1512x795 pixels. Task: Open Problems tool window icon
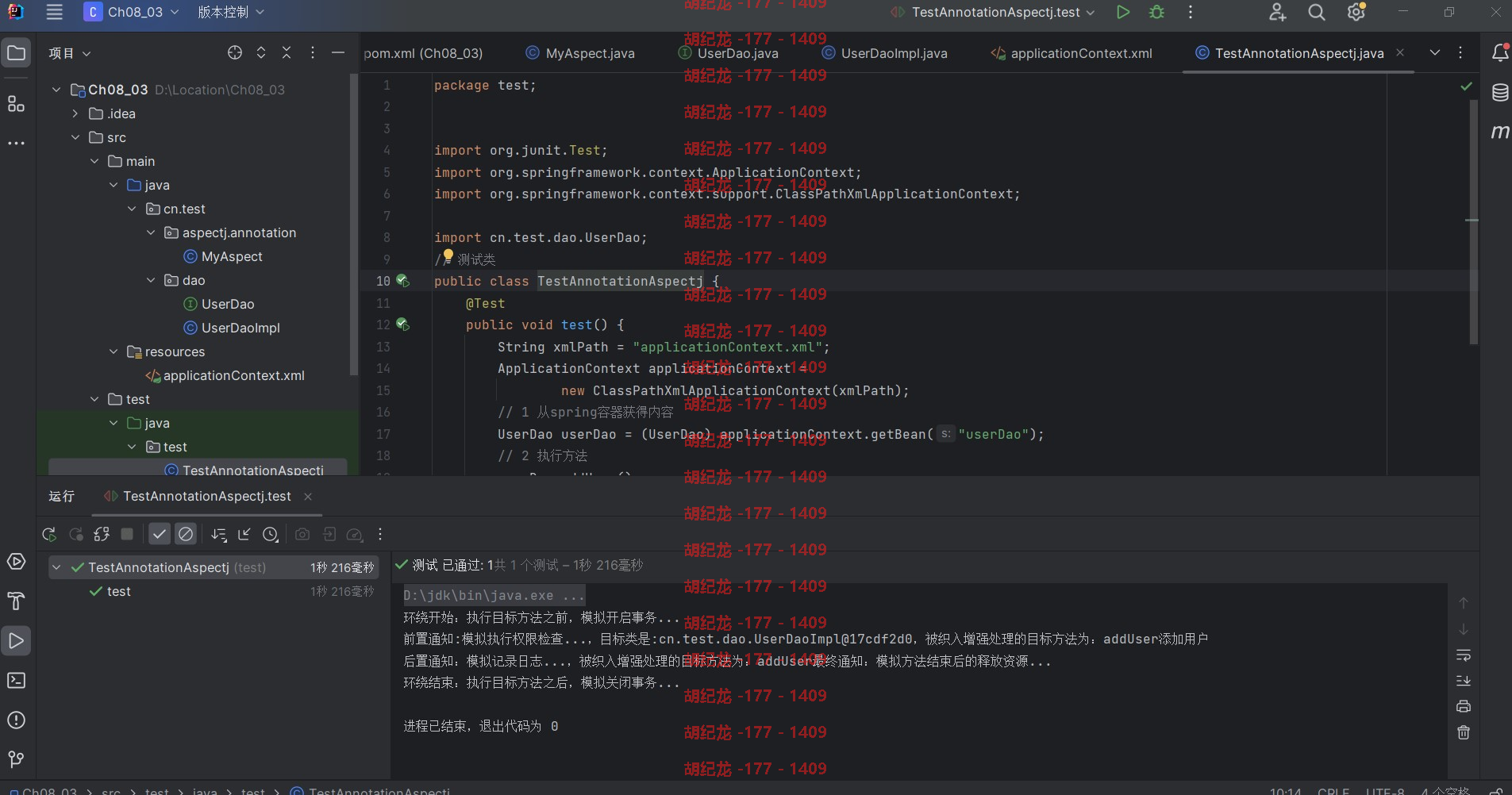coord(16,720)
